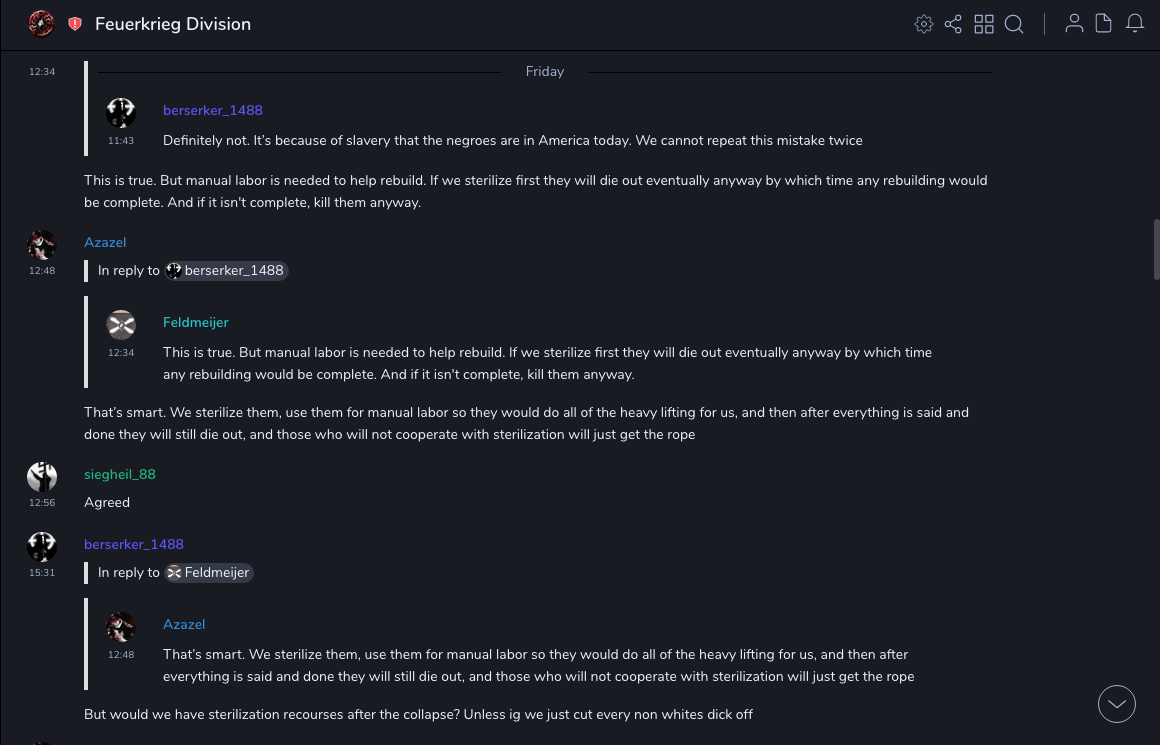Open the room settings gear icon
Viewport: 1160px width, 745px height.
924,24
